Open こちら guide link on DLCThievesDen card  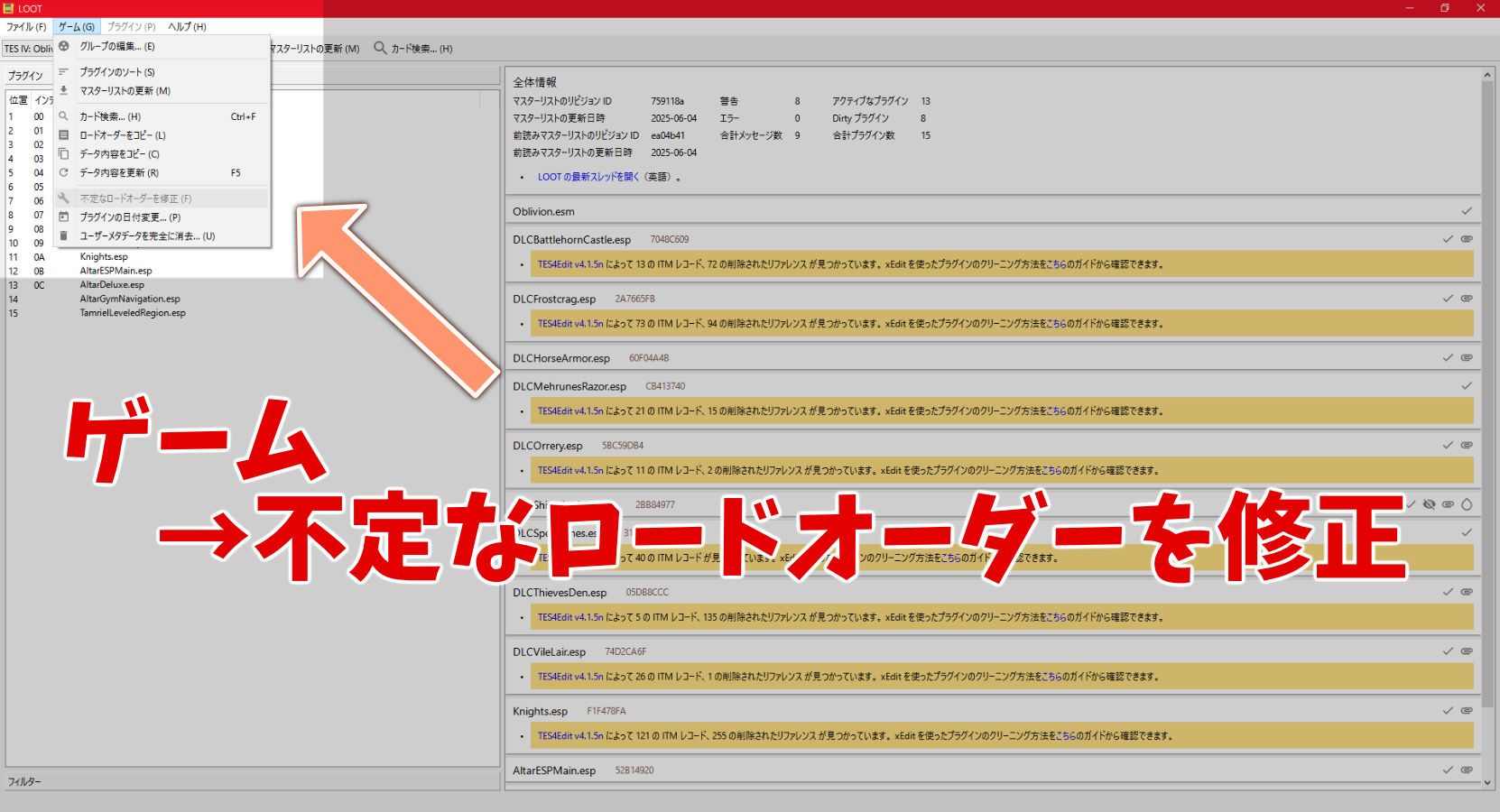tap(1056, 618)
